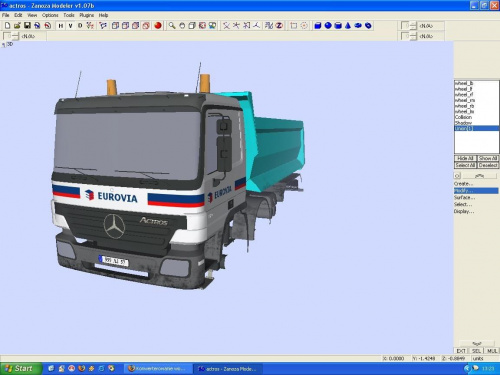Switch to the Firefox taskbar window

[x=158, y=369]
